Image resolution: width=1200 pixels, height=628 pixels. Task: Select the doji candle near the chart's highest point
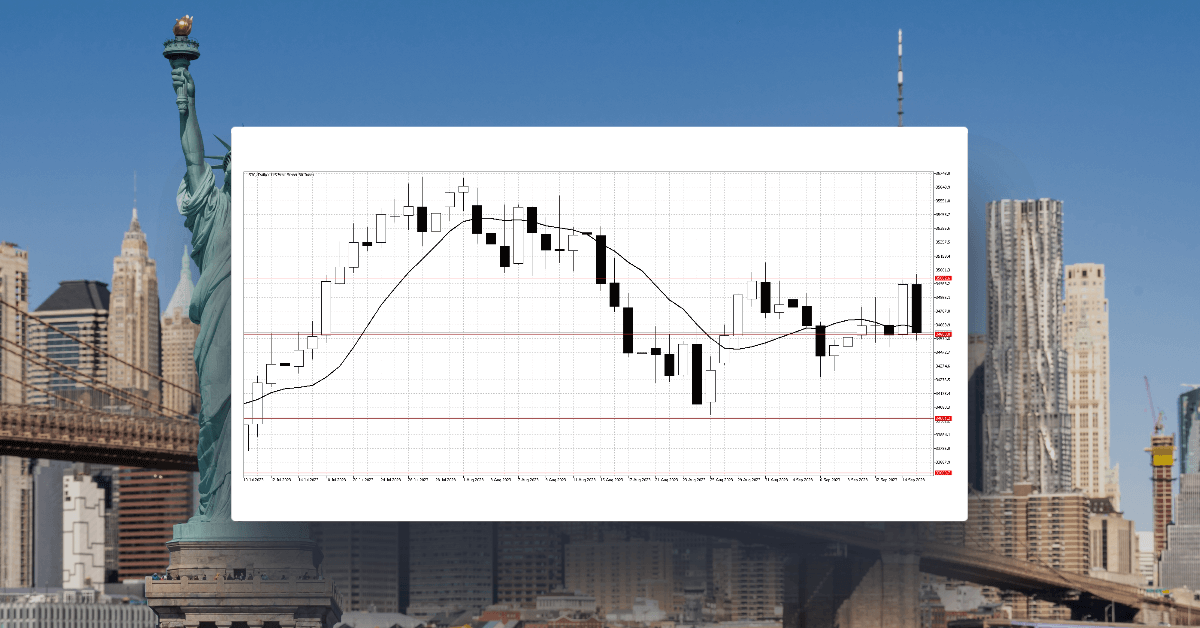pyautogui.click(x=463, y=190)
